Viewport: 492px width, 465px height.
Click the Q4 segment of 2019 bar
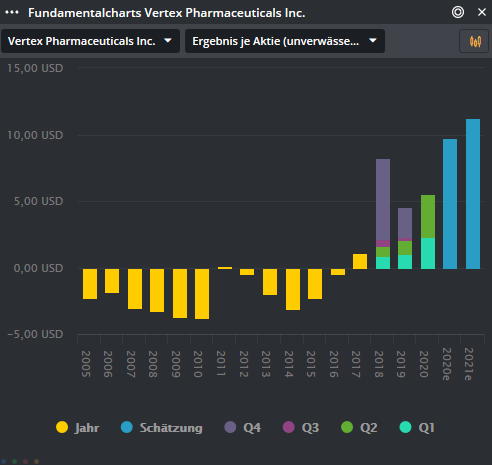click(x=405, y=223)
